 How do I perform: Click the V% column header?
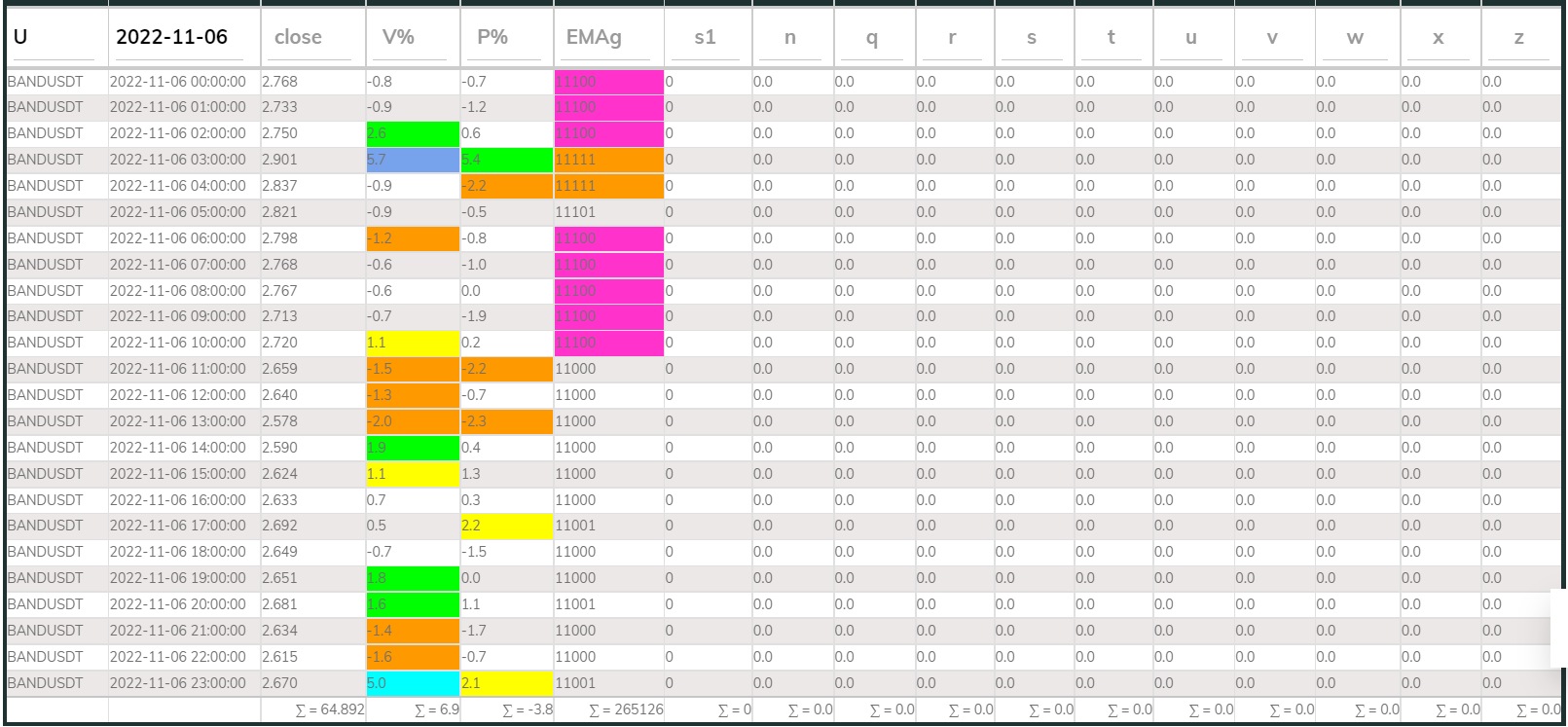coord(413,37)
